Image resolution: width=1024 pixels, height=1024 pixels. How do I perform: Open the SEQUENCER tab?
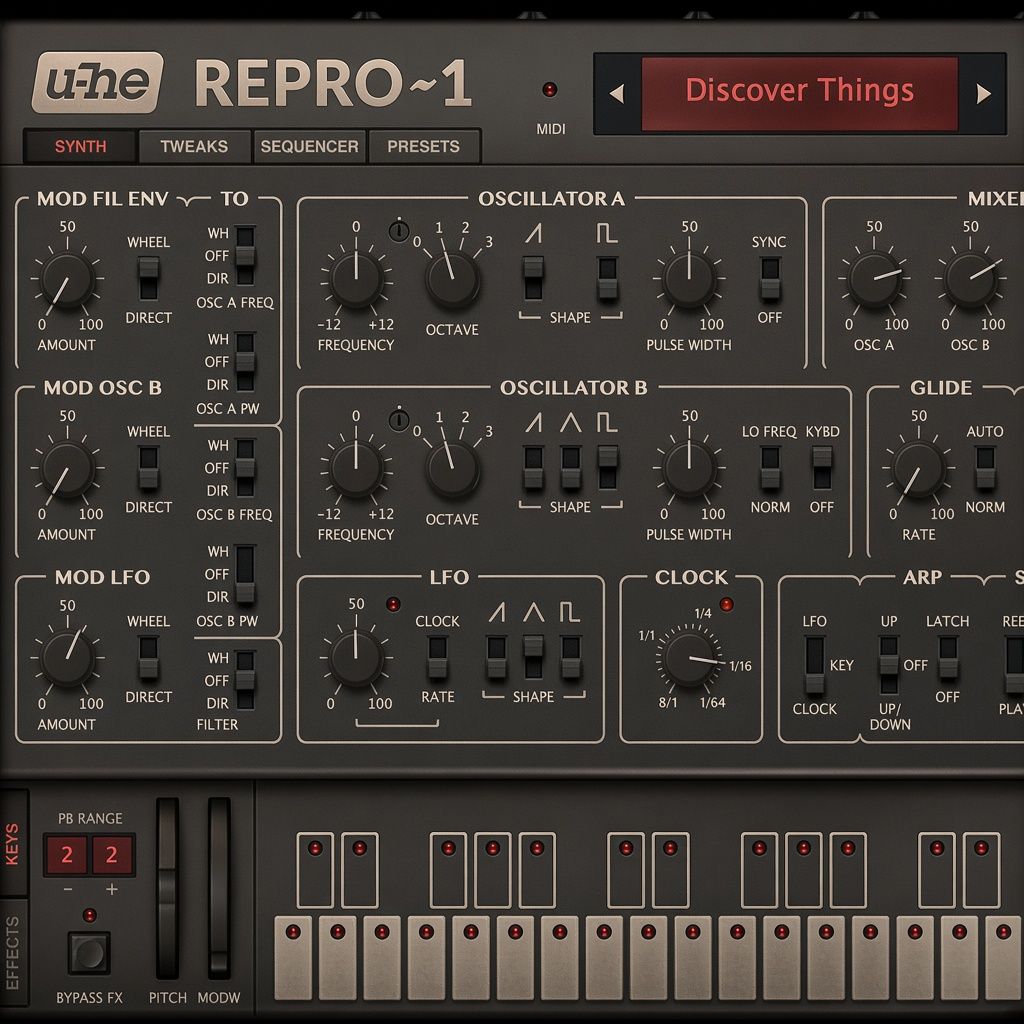click(x=309, y=146)
